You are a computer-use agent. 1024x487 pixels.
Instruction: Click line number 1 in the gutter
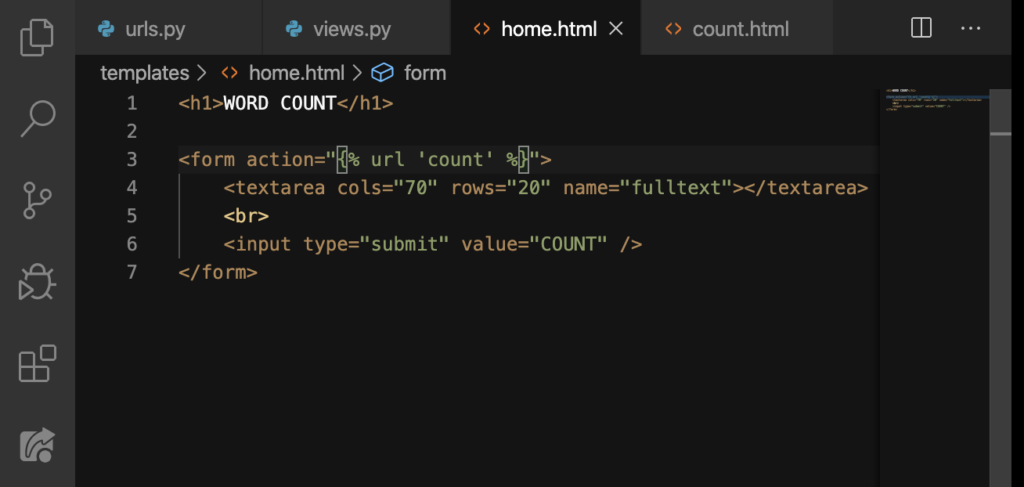(132, 103)
